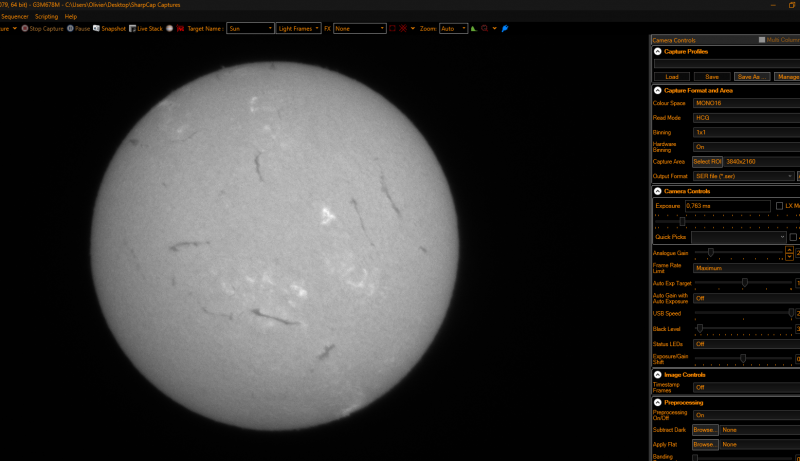Open the focus tool dropdown arrow
Image resolution: width=800 pixels, height=461 pixels.
tap(494, 29)
